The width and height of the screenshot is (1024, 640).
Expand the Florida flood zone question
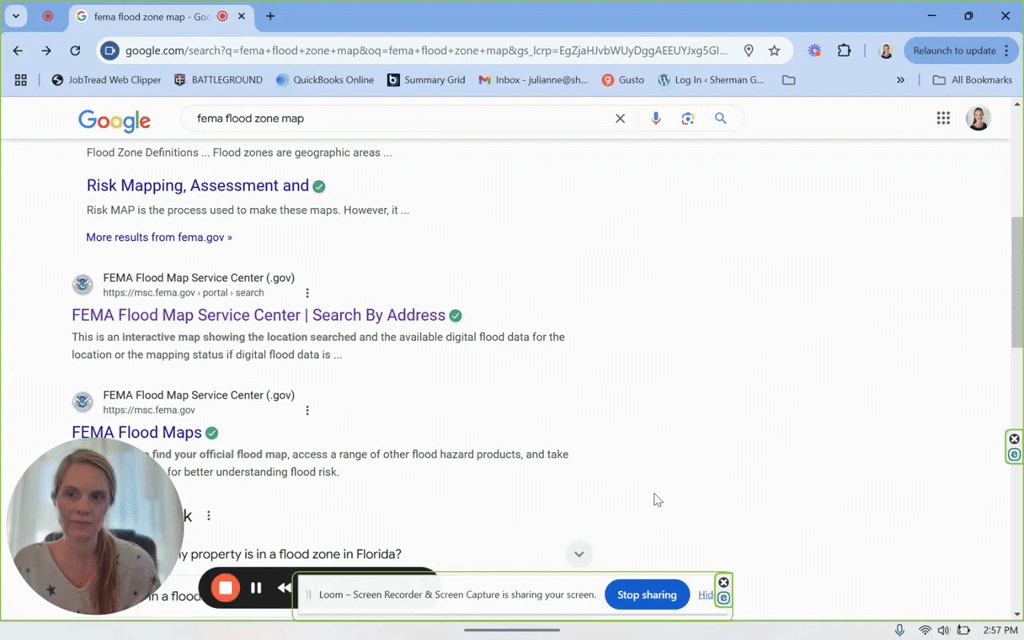tap(578, 554)
